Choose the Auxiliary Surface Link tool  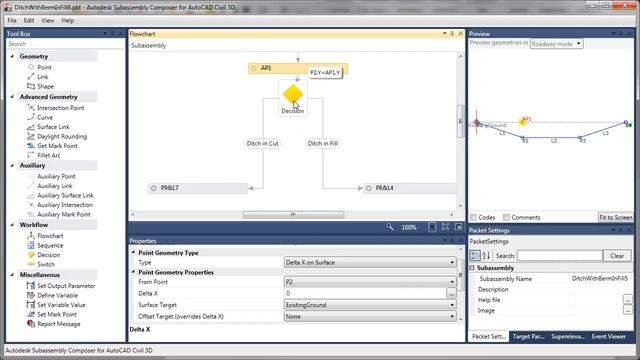pyautogui.click(x=60, y=196)
